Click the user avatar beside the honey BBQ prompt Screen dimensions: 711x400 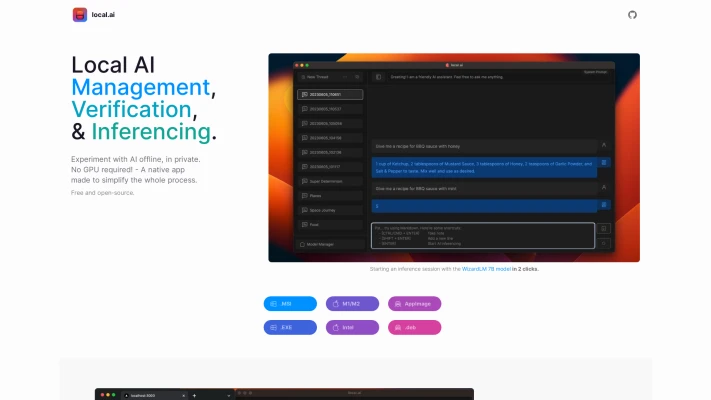[x=604, y=145]
